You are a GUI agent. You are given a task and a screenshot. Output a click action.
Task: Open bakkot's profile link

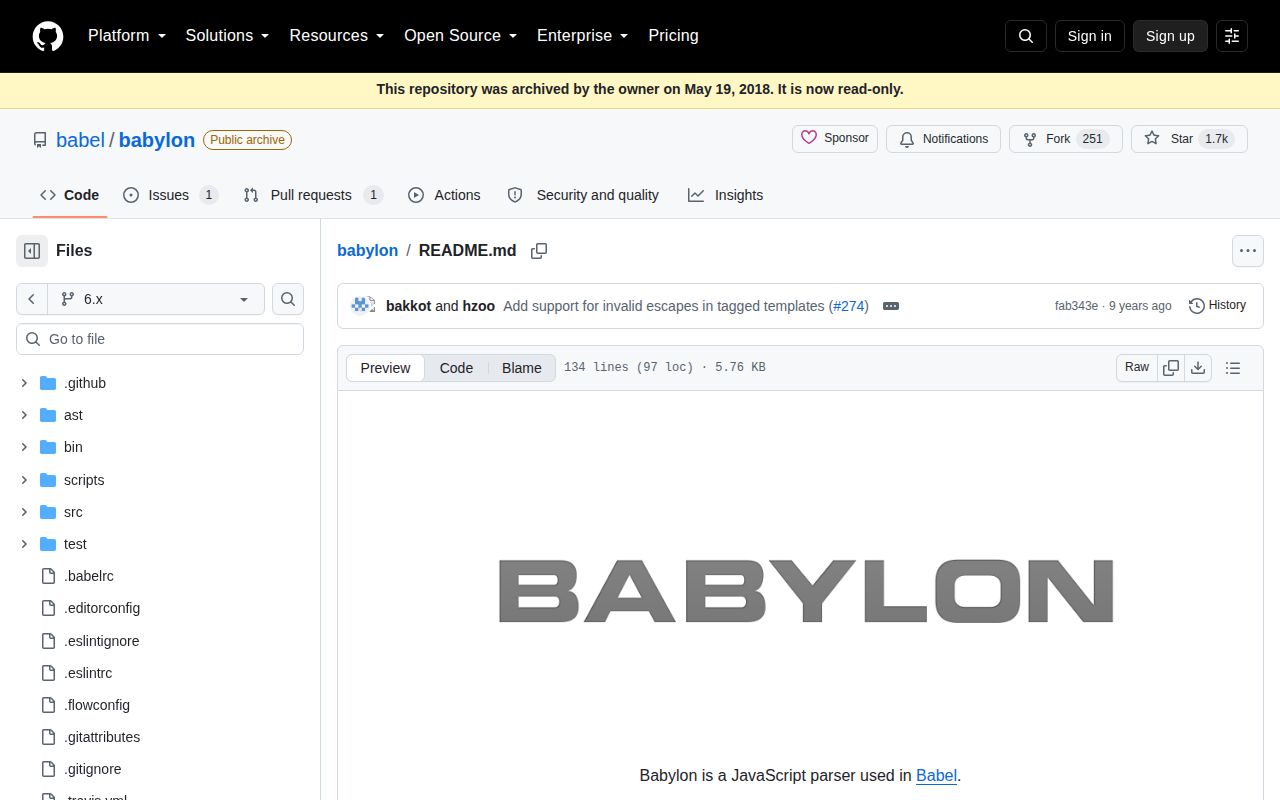coord(408,306)
